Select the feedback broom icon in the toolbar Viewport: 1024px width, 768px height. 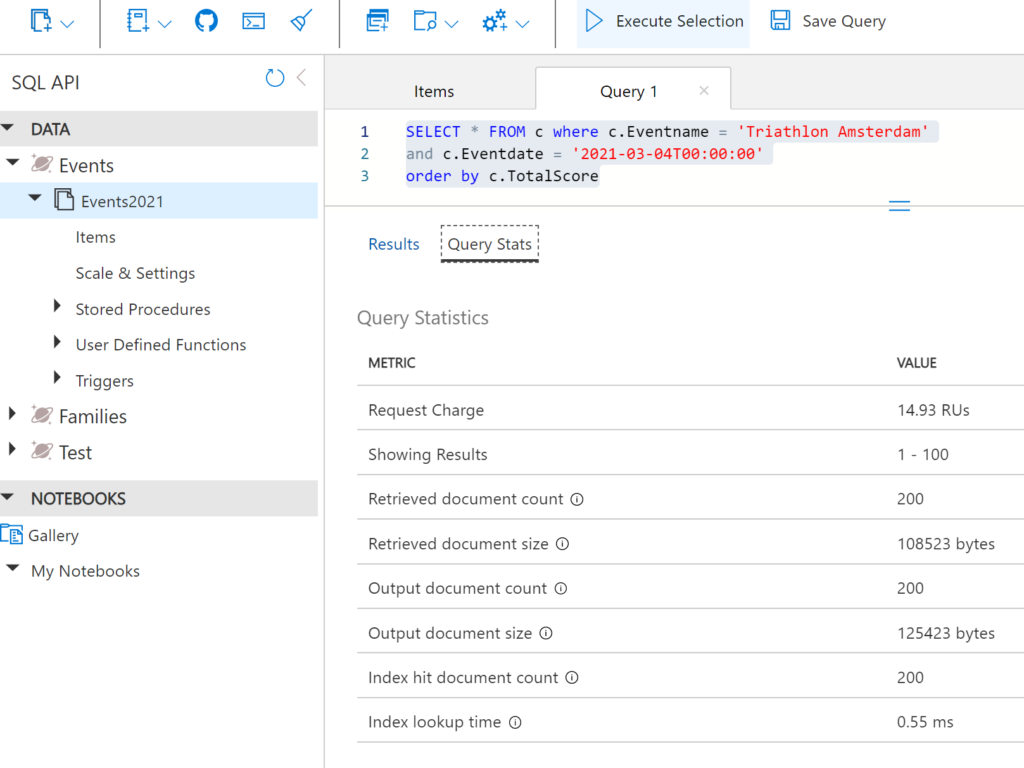(300, 21)
